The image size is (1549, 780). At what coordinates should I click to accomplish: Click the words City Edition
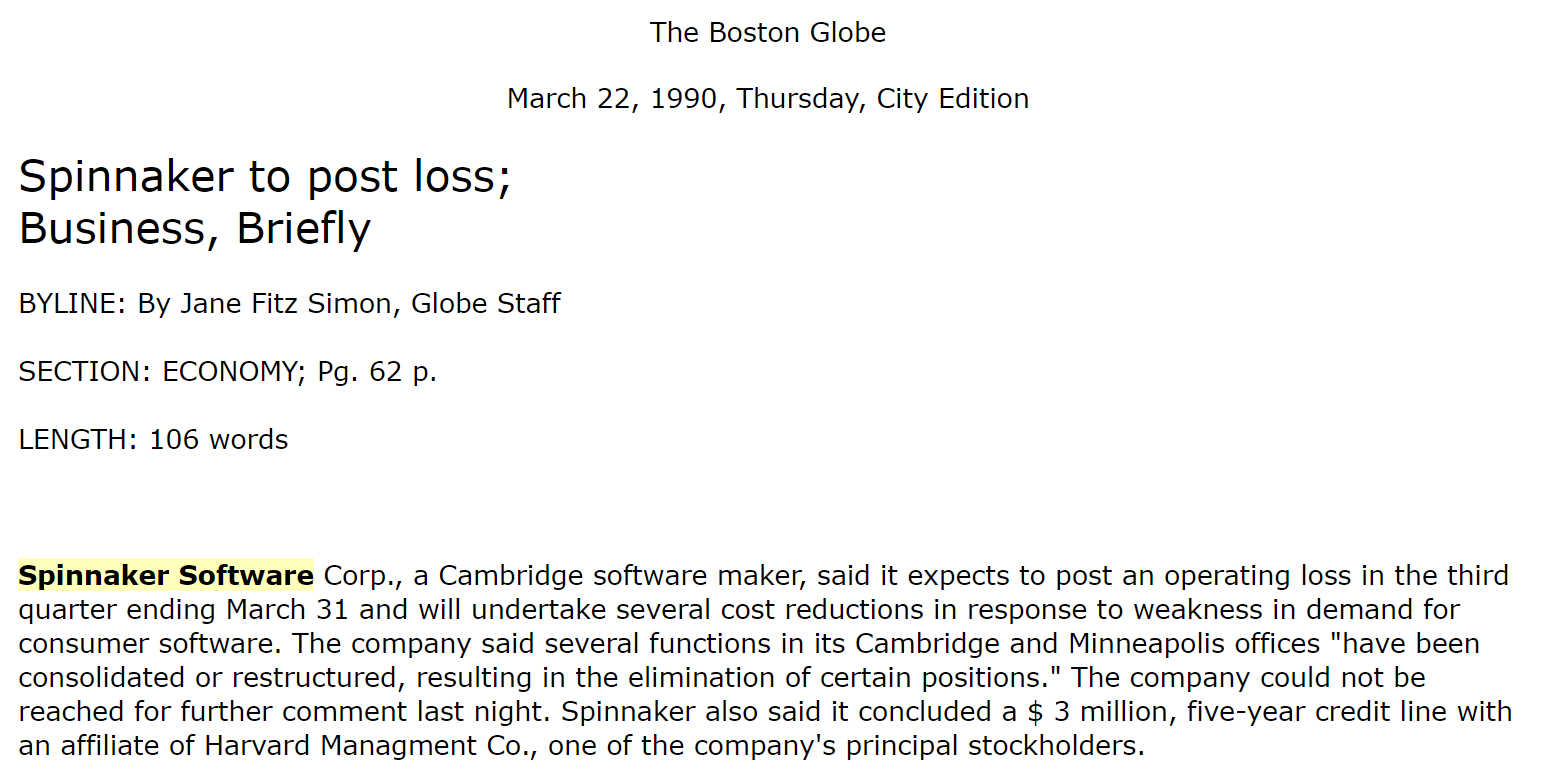pos(953,99)
